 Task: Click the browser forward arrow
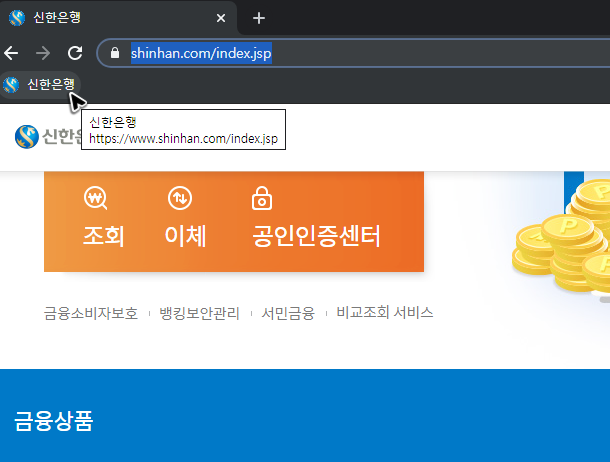(43, 53)
